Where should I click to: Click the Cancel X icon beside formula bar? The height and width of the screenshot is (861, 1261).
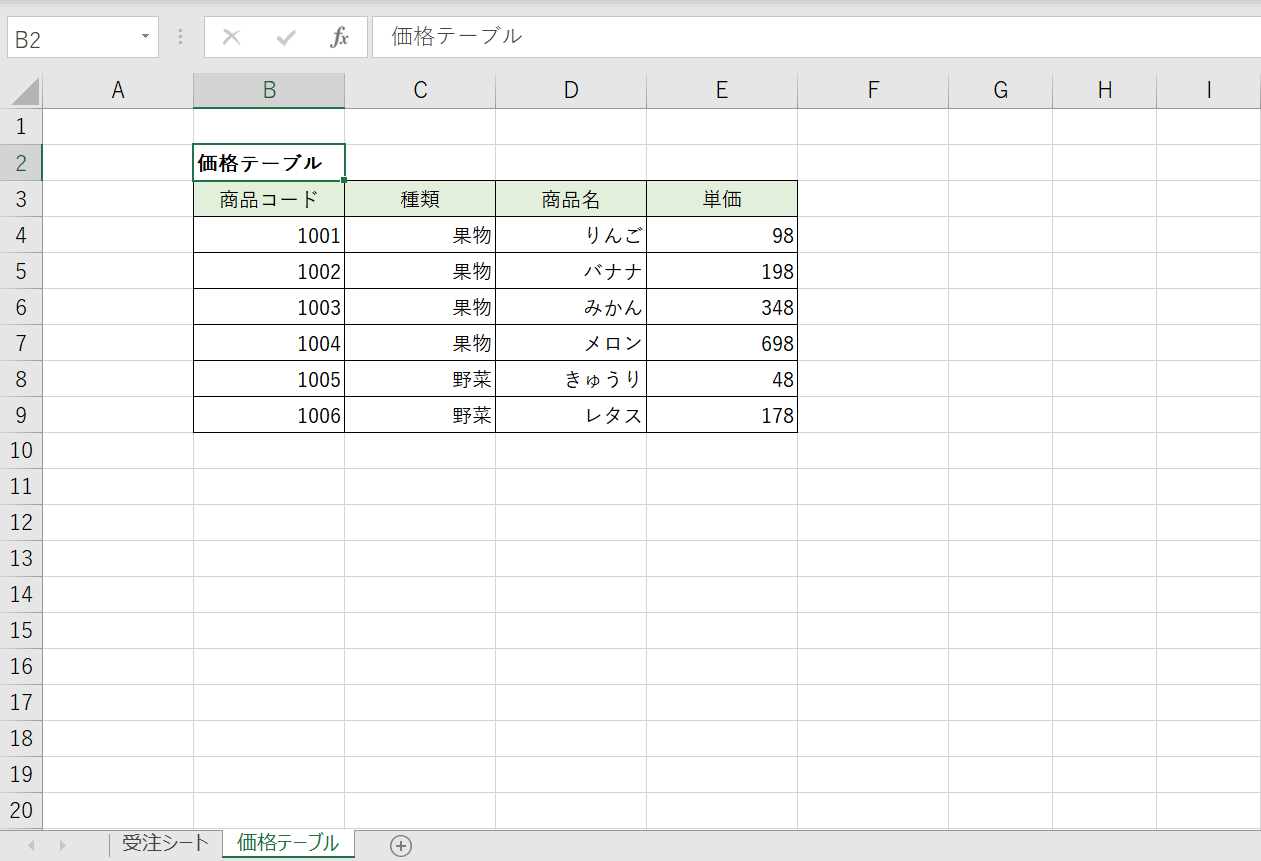coord(231,37)
